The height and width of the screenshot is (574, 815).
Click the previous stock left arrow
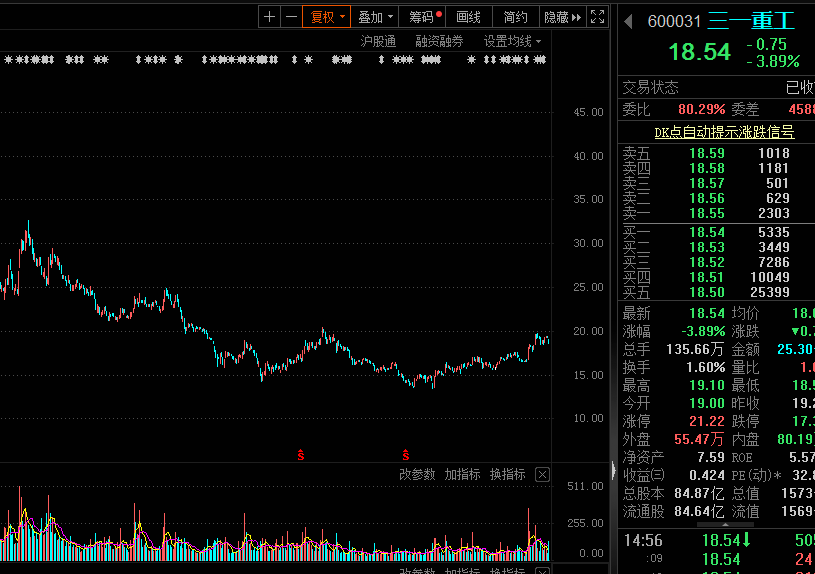click(629, 21)
